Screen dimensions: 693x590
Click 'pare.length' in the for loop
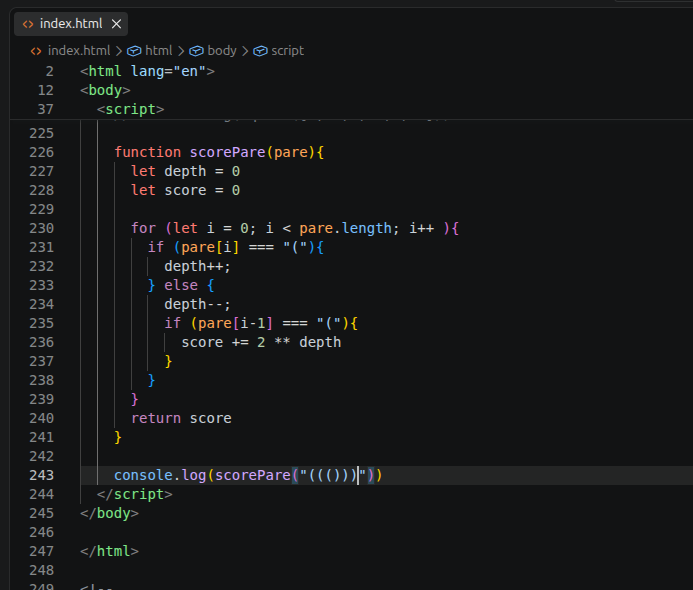pyautogui.click(x=345, y=228)
